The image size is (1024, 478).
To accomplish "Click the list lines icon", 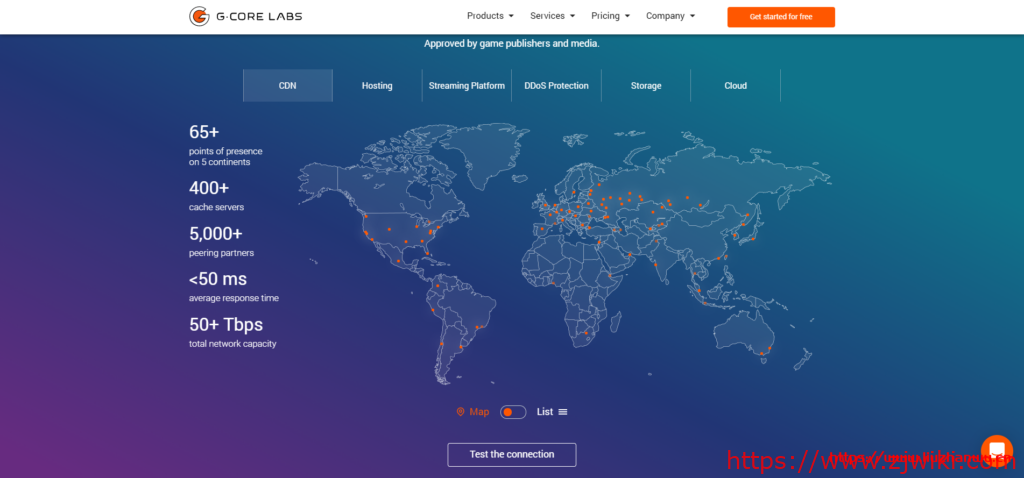I will [x=563, y=412].
